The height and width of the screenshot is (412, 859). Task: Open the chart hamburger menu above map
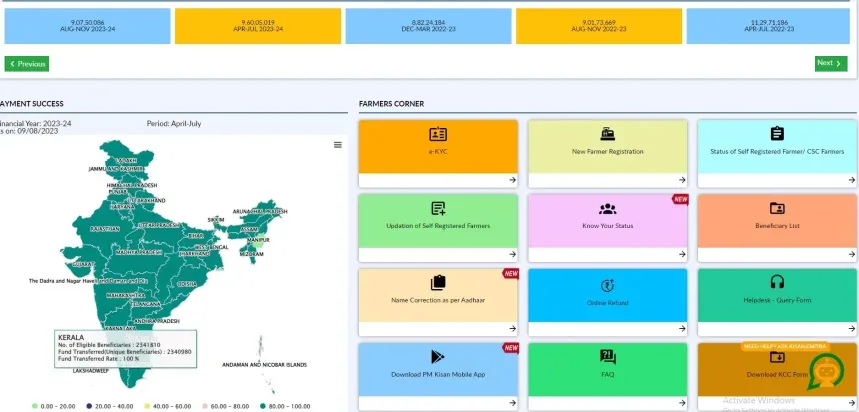338,145
